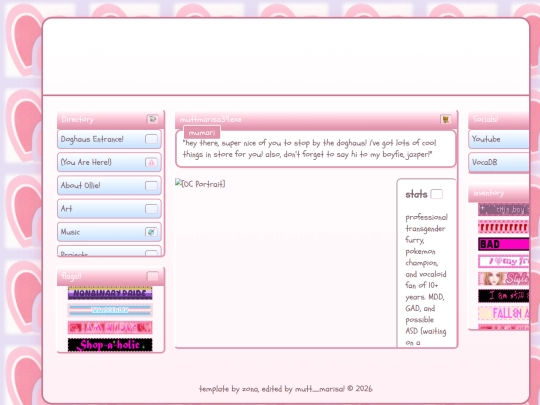Click the flags!! panel header icon

pyautogui.click(x=153, y=276)
